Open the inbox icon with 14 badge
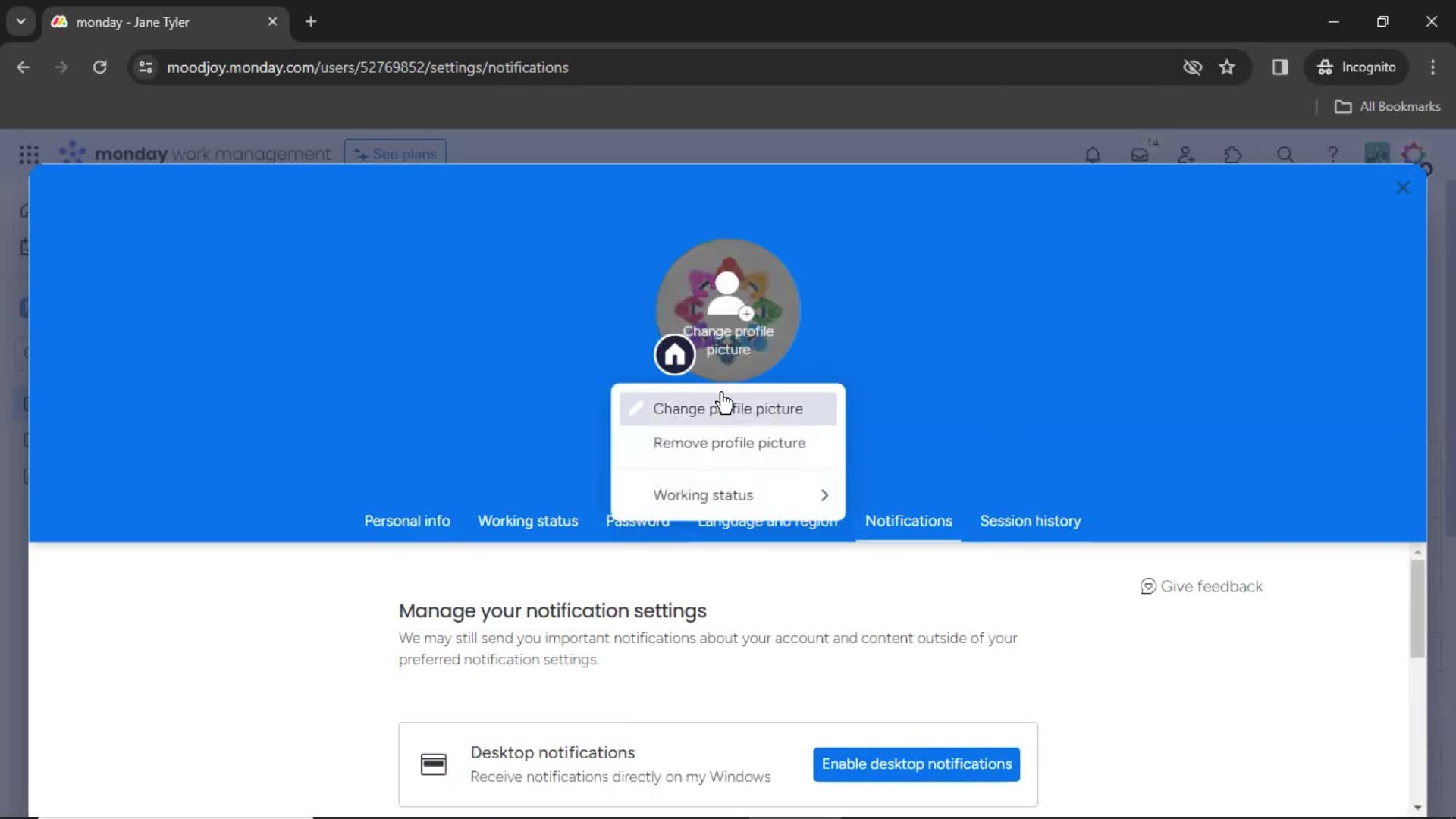The height and width of the screenshot is (819, 1456). [1140, 155]
